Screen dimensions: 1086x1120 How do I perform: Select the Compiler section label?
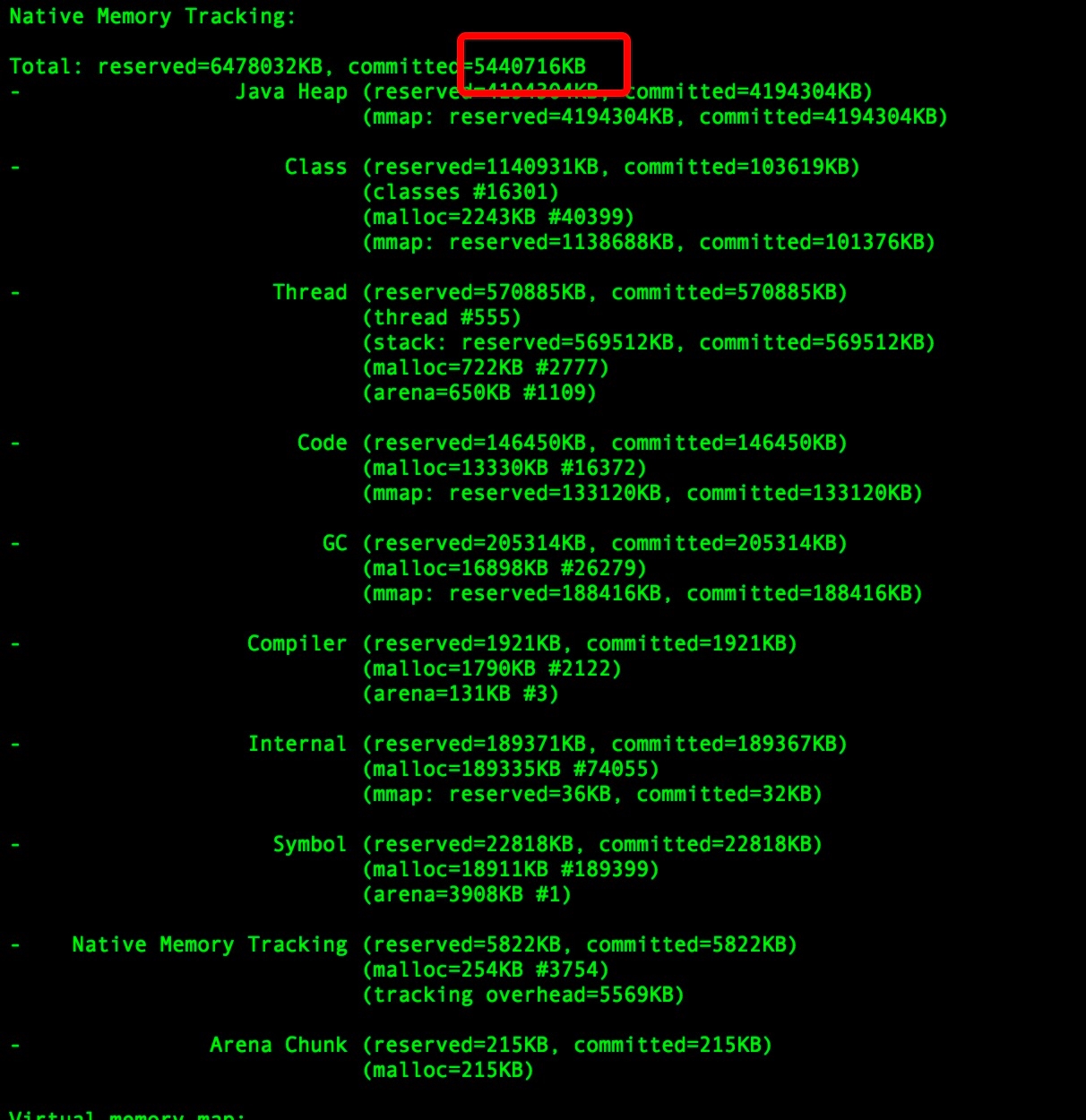[x=297, y=643]
